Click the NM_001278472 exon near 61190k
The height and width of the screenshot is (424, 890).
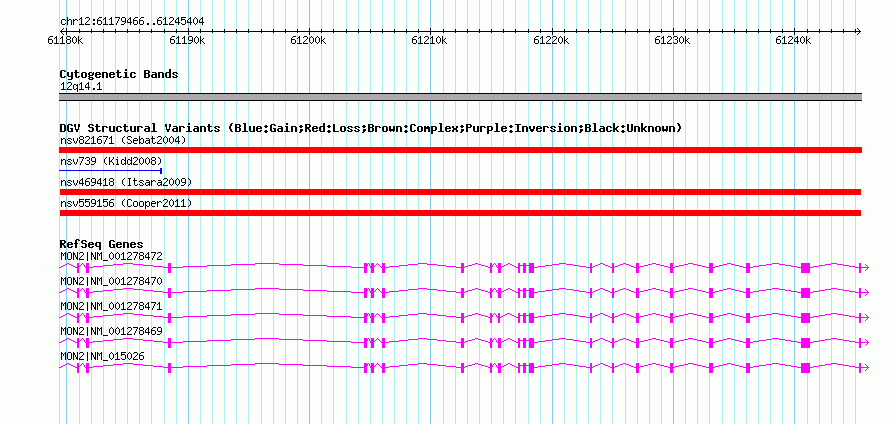(x=170, y=268)
